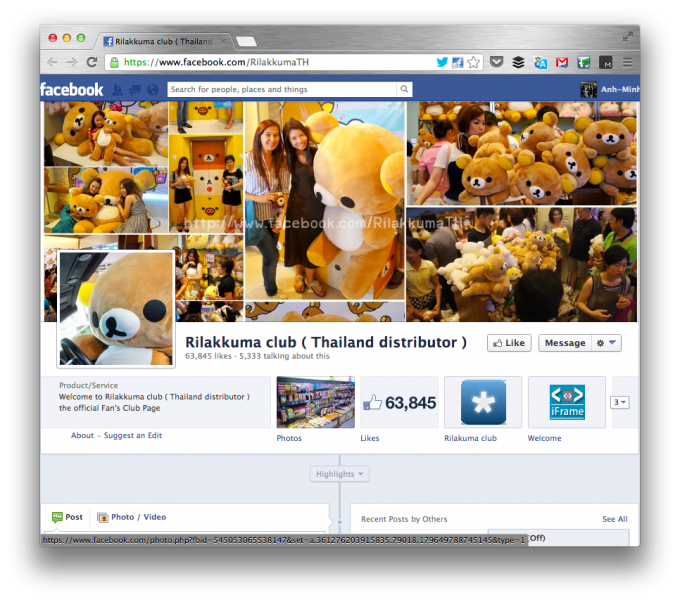The width and height of the screenshot is (680, 602).
Task: Open the Chrome hamburger menu
Action: coord(627,62)
